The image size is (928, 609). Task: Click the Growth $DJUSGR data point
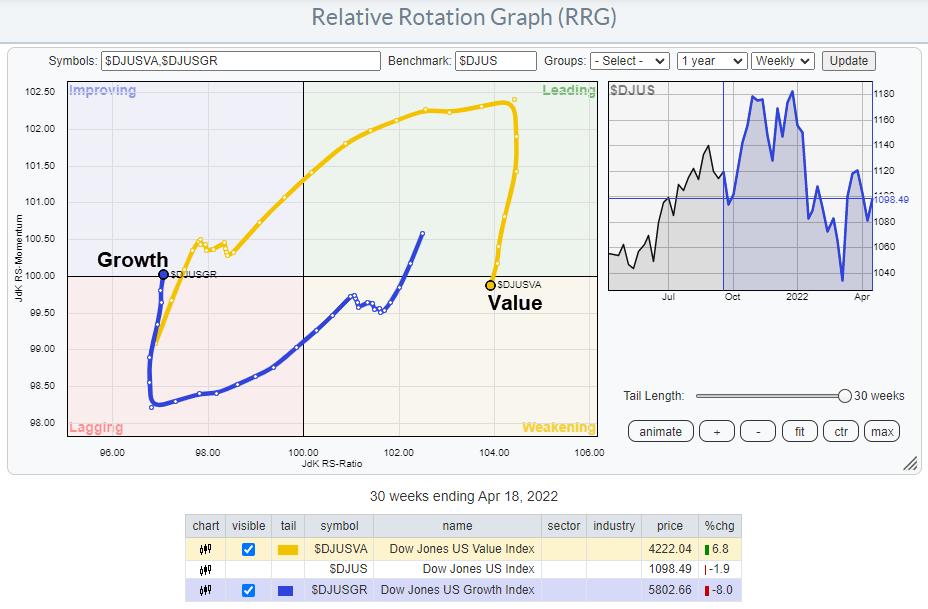tap(164, 274)
